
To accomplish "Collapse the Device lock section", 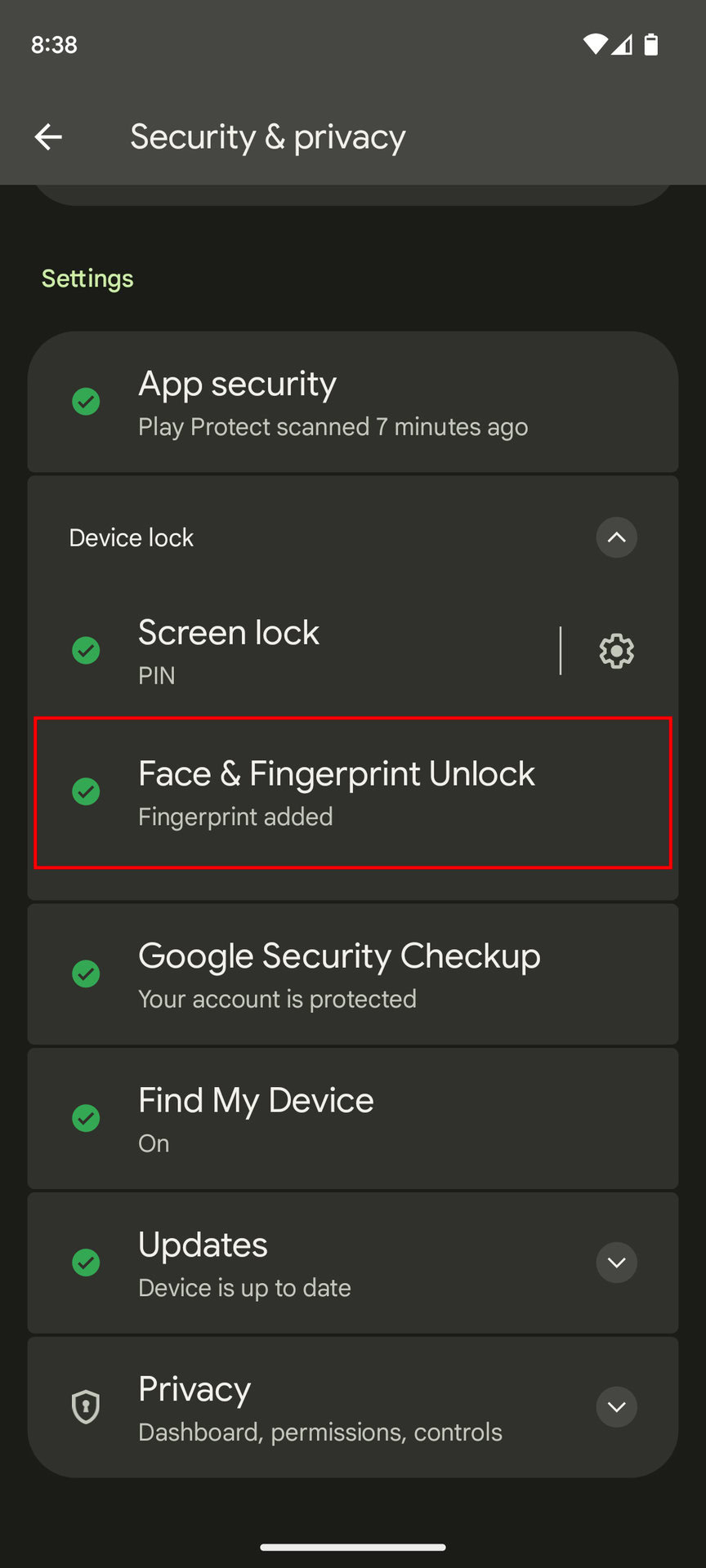I will click(616, 537).
